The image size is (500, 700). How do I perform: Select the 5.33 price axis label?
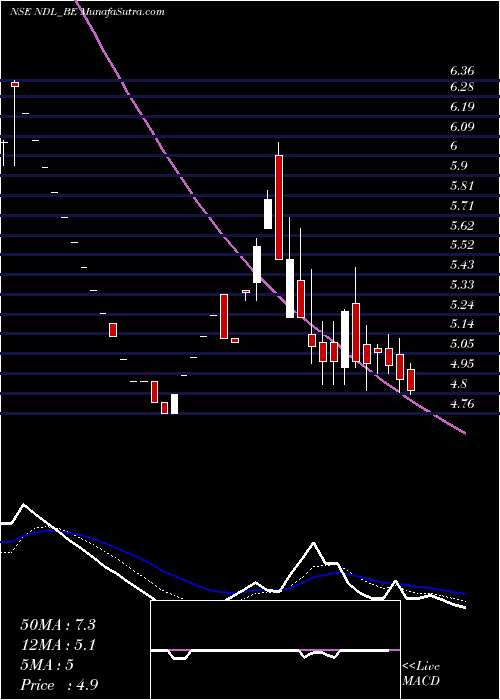click(462, 284)
